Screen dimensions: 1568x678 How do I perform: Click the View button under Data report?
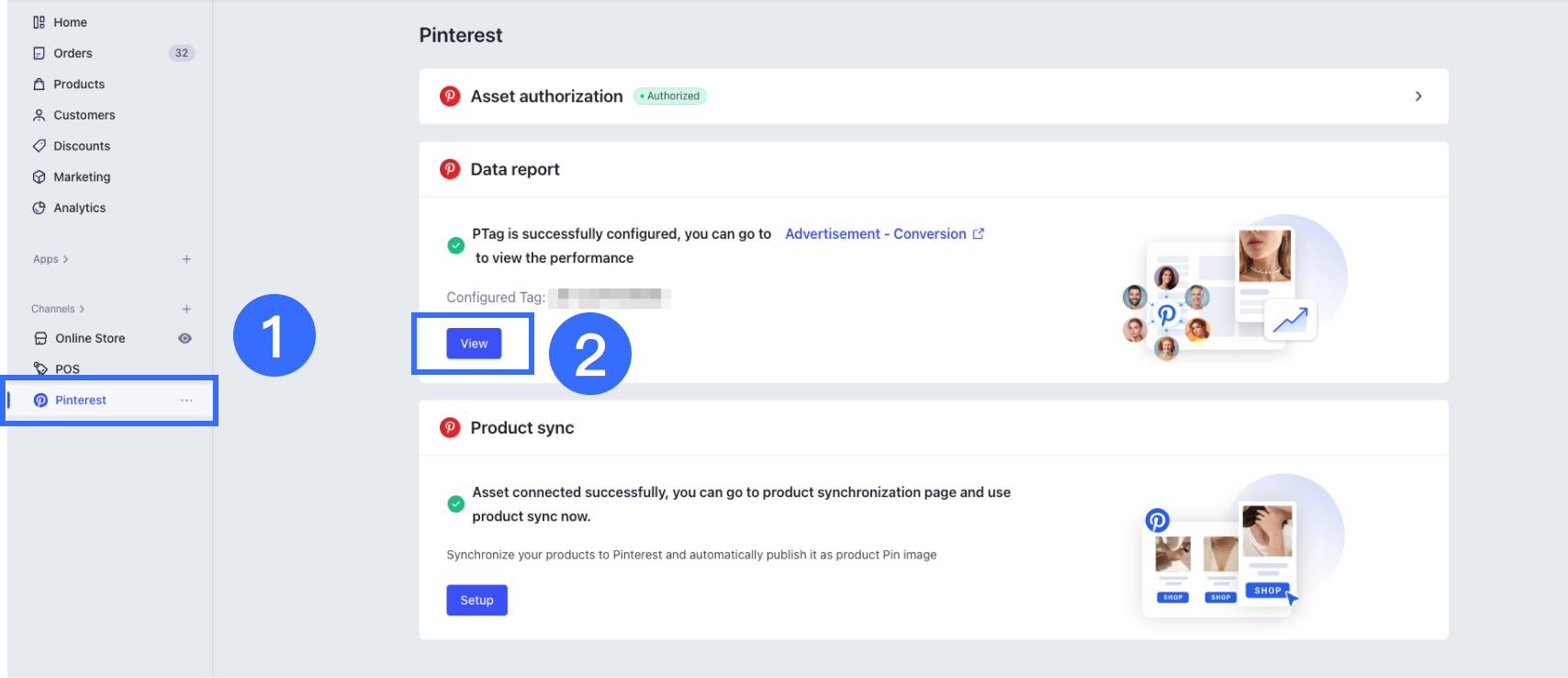click(474, 344)
